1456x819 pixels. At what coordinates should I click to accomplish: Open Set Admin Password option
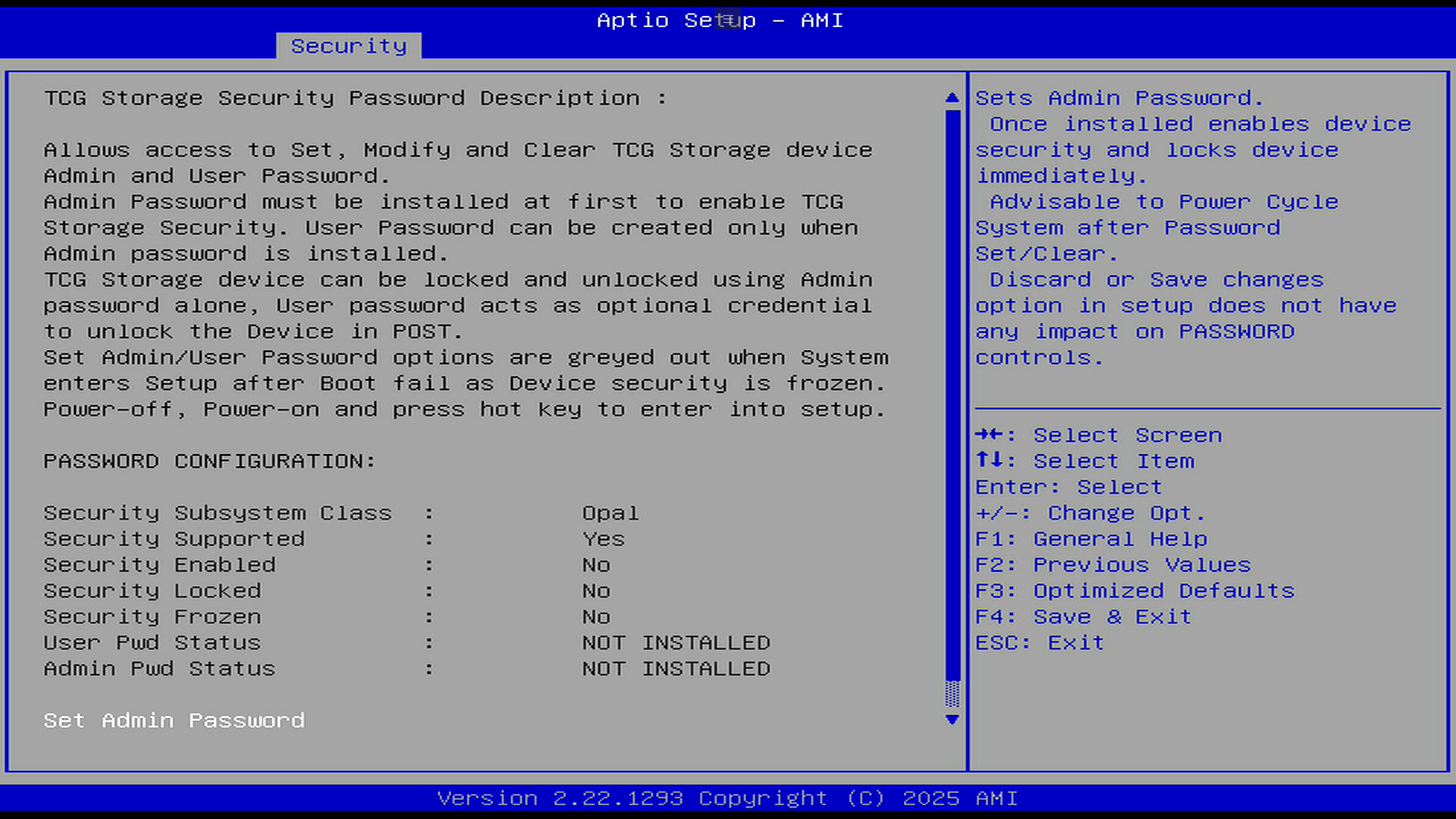(174, 720)
